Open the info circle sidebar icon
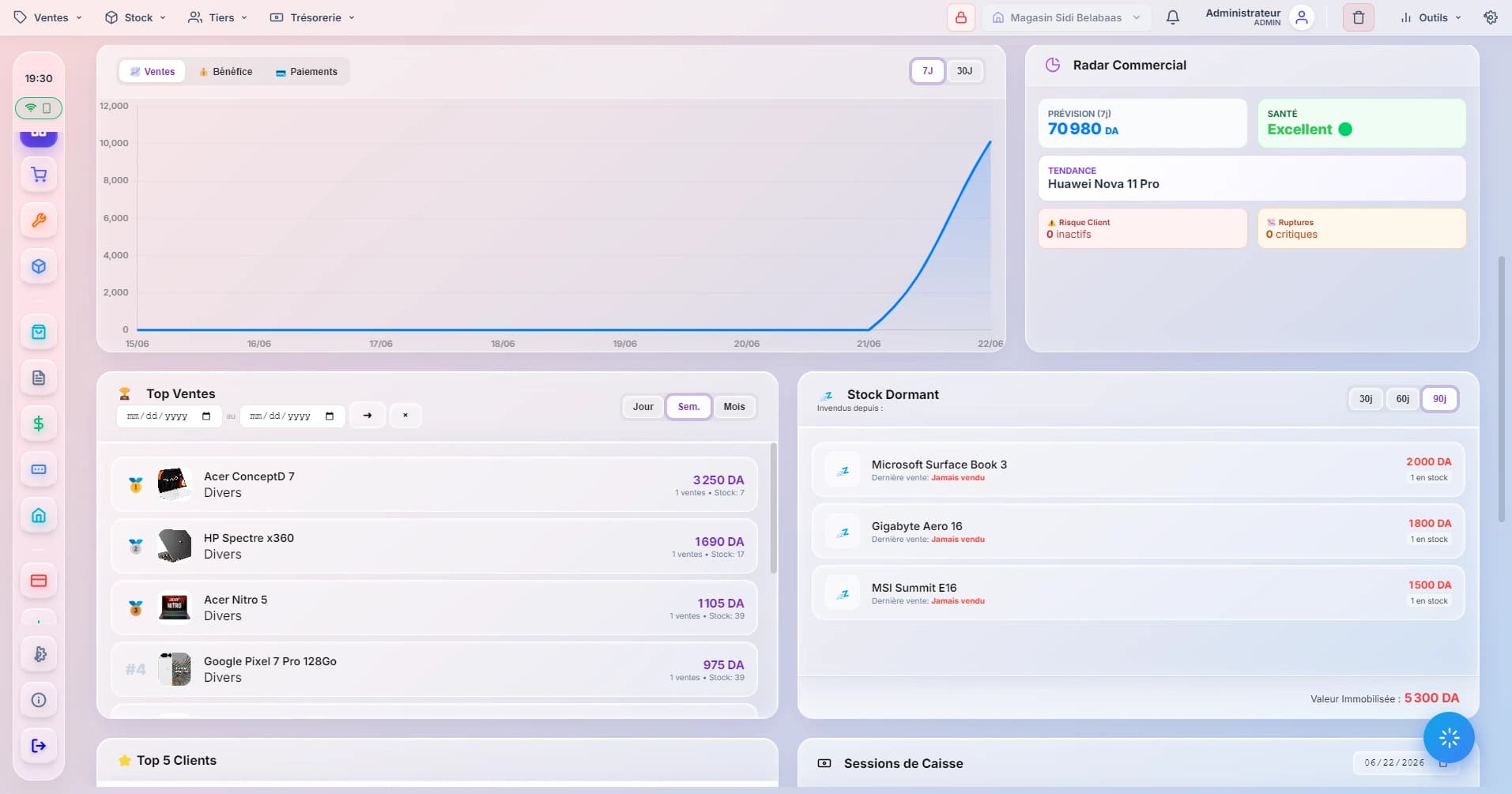Image resolution: width=1512 pixels, height=794 pixels. pyautogui.click(x=39, y=700)
